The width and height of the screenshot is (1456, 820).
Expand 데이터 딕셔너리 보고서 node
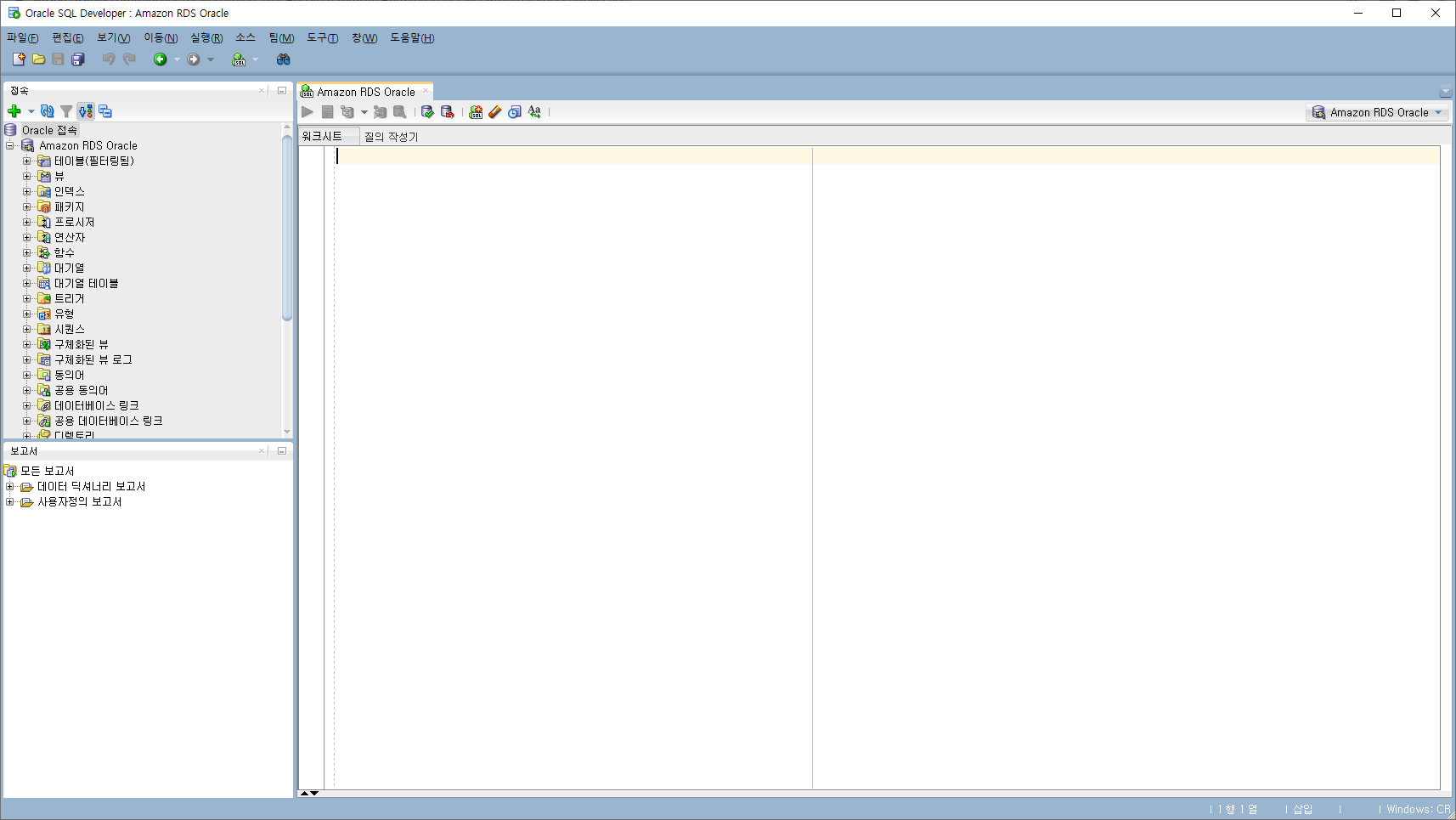(x=10, y=487)
